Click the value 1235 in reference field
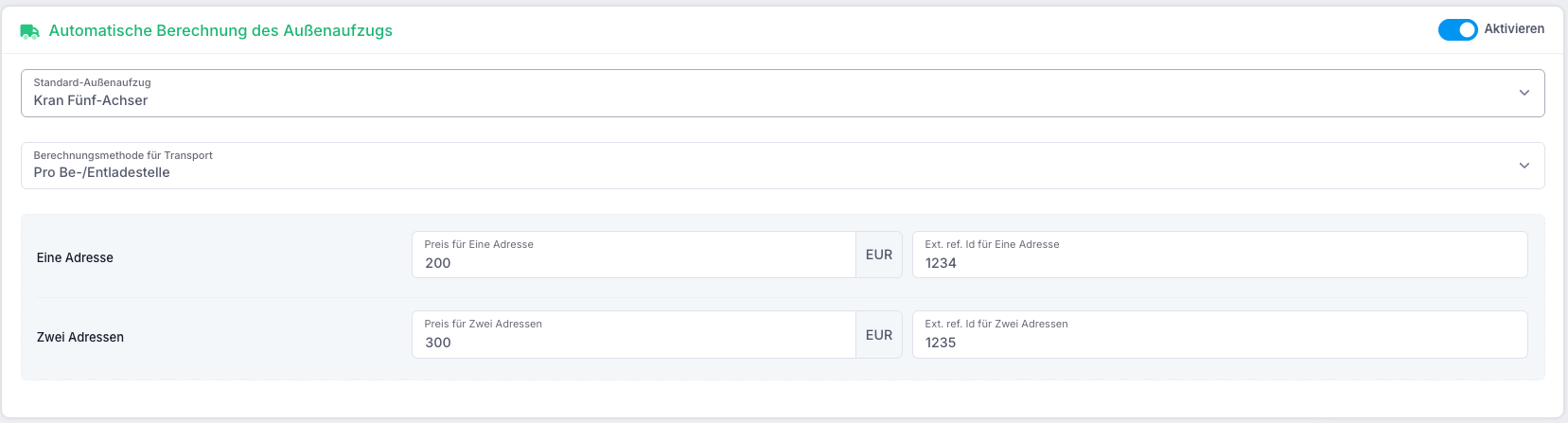Viewport: 1568px width, 423px height. (941, 343)
